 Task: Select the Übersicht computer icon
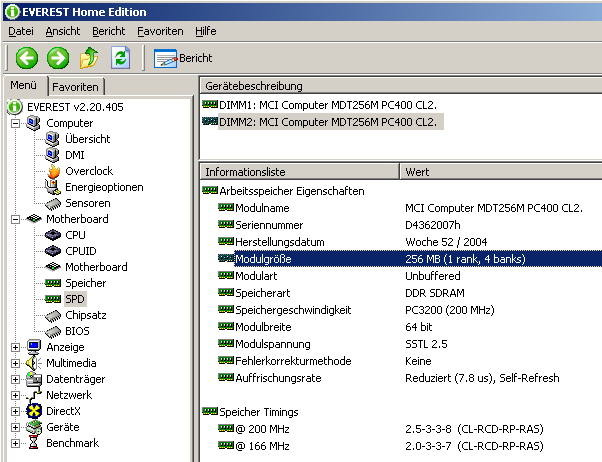[53, 139]
